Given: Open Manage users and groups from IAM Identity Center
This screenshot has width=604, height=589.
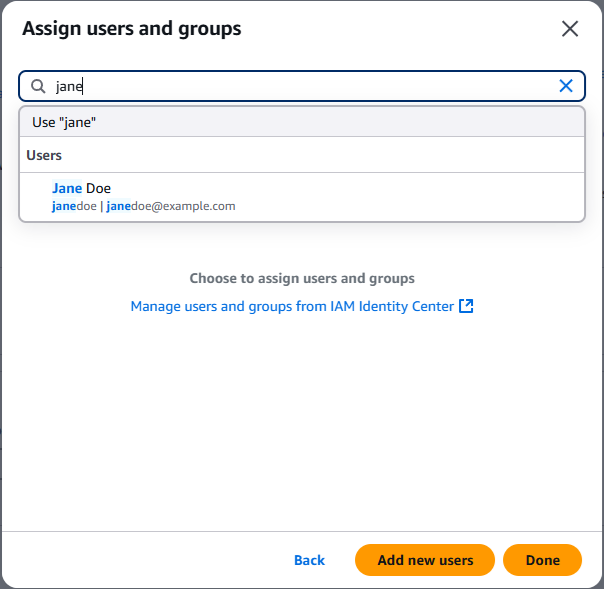Looking at the screenshot, I should (x=292, y=307).
